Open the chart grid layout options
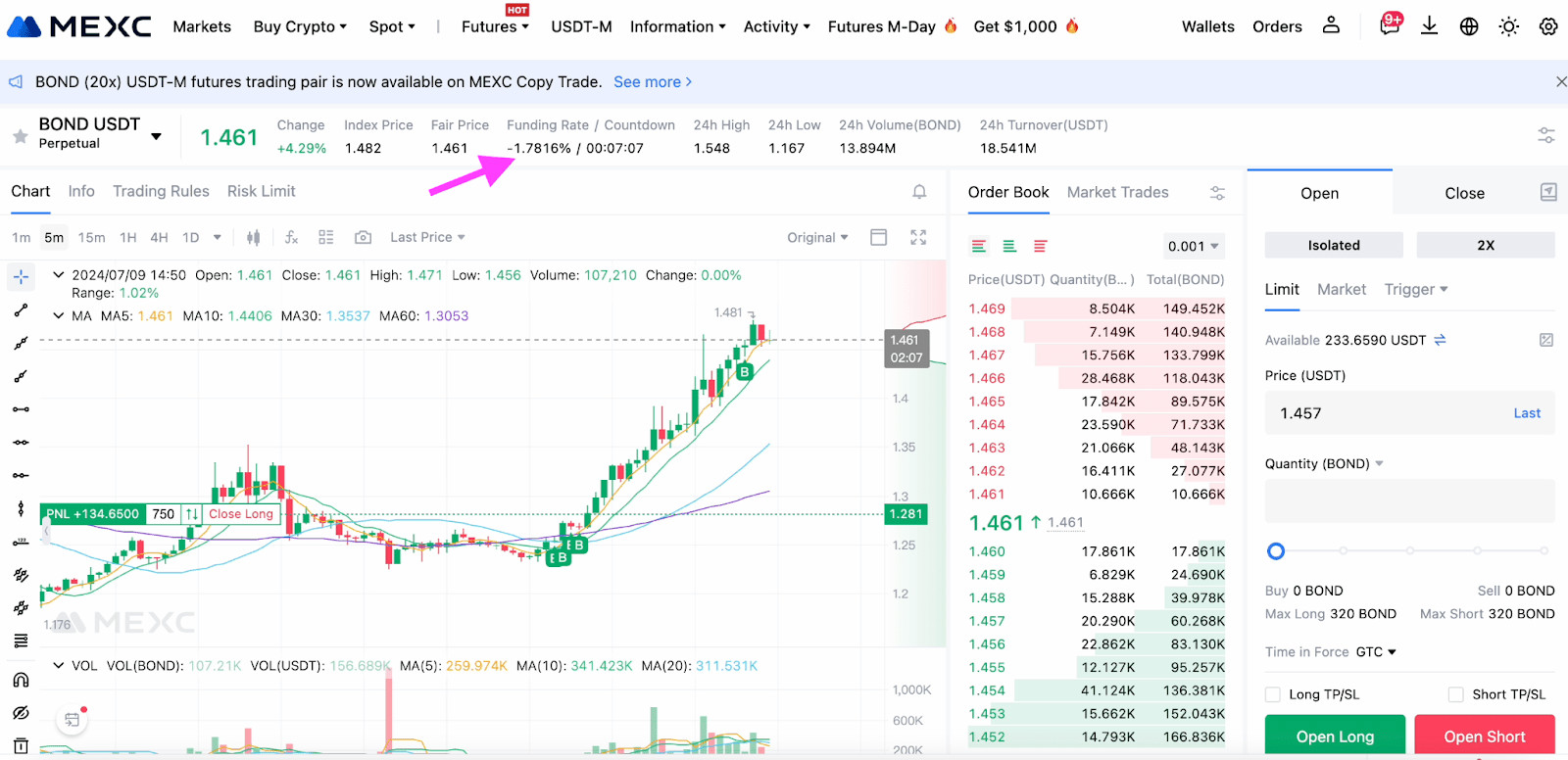The image size is (1568, 760). coord(326,237)
